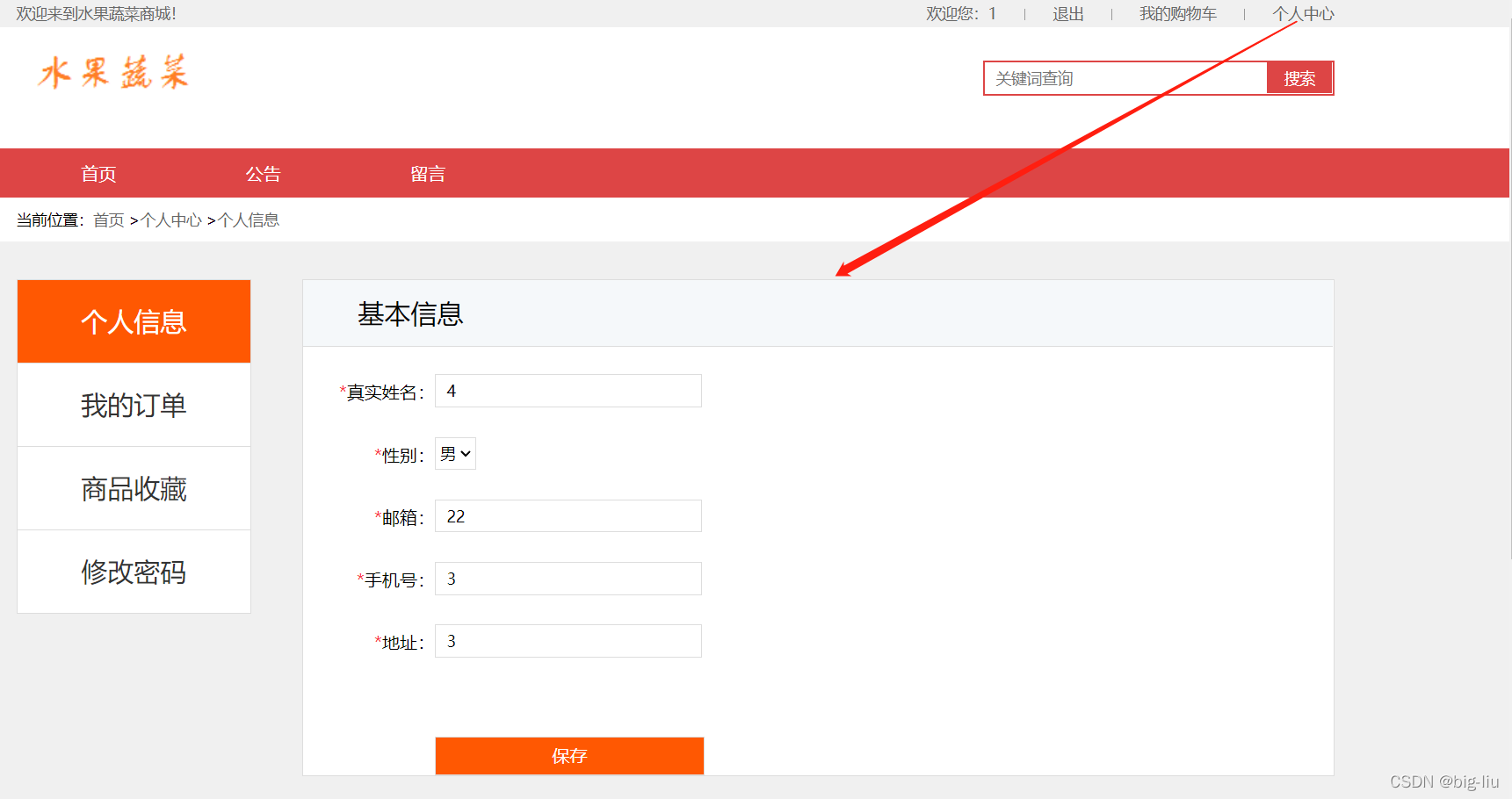
Task: Go to 首页 in navigation bar
Action: point(98,174)
